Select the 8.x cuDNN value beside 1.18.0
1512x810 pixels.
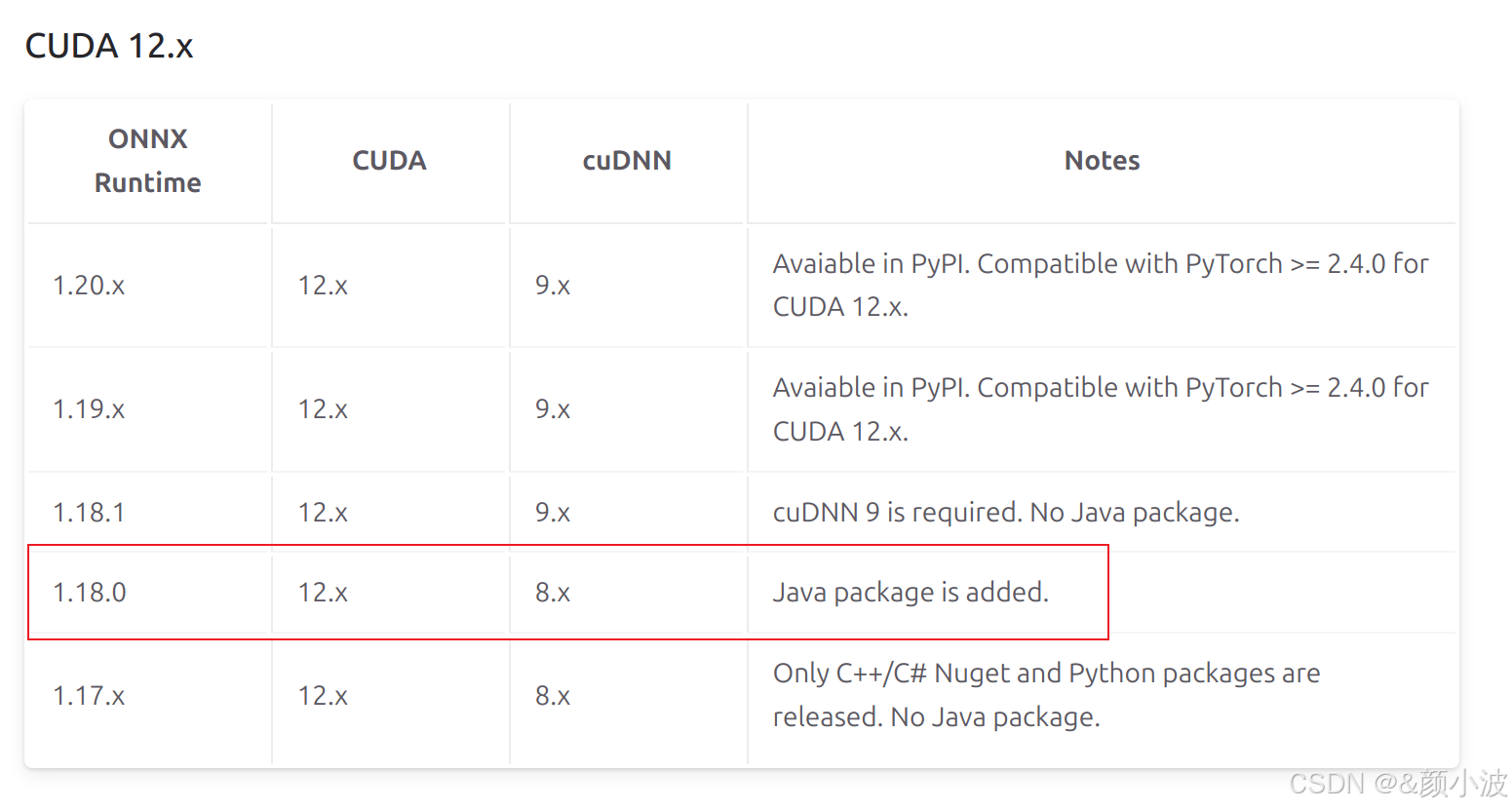(552, 592)
